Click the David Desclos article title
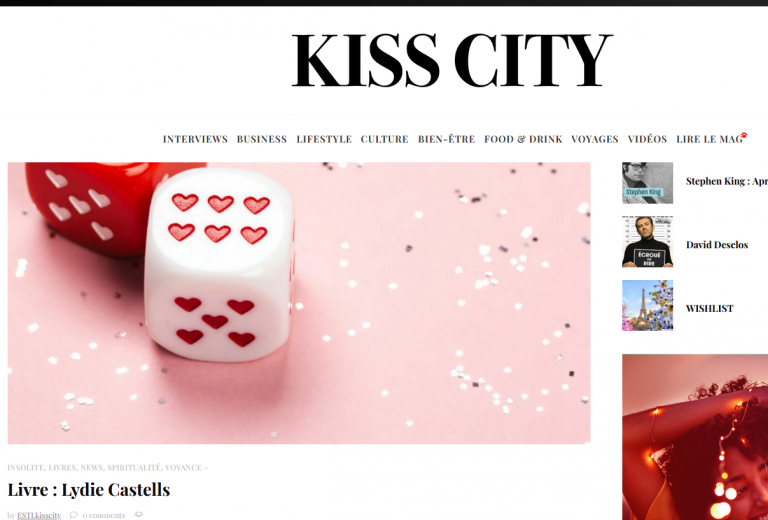Viewport: 768px width, 520px height. [x=717, y=245]
